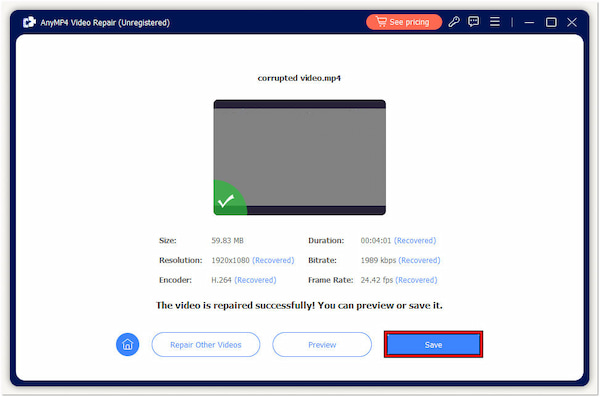Click the key register icon
The height and width of the screenshot is (397, 600).
(x=454, y=22)
